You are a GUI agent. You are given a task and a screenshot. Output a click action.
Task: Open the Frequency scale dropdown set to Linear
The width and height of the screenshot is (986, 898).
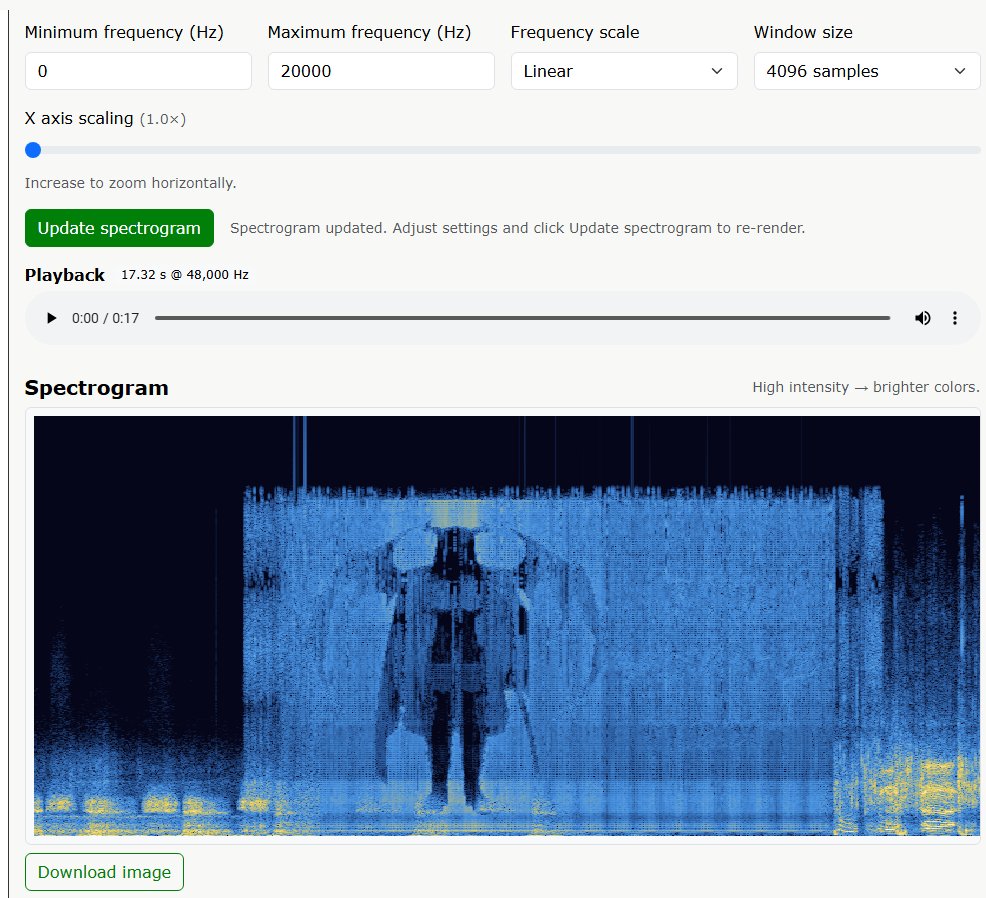pos(624,71)
